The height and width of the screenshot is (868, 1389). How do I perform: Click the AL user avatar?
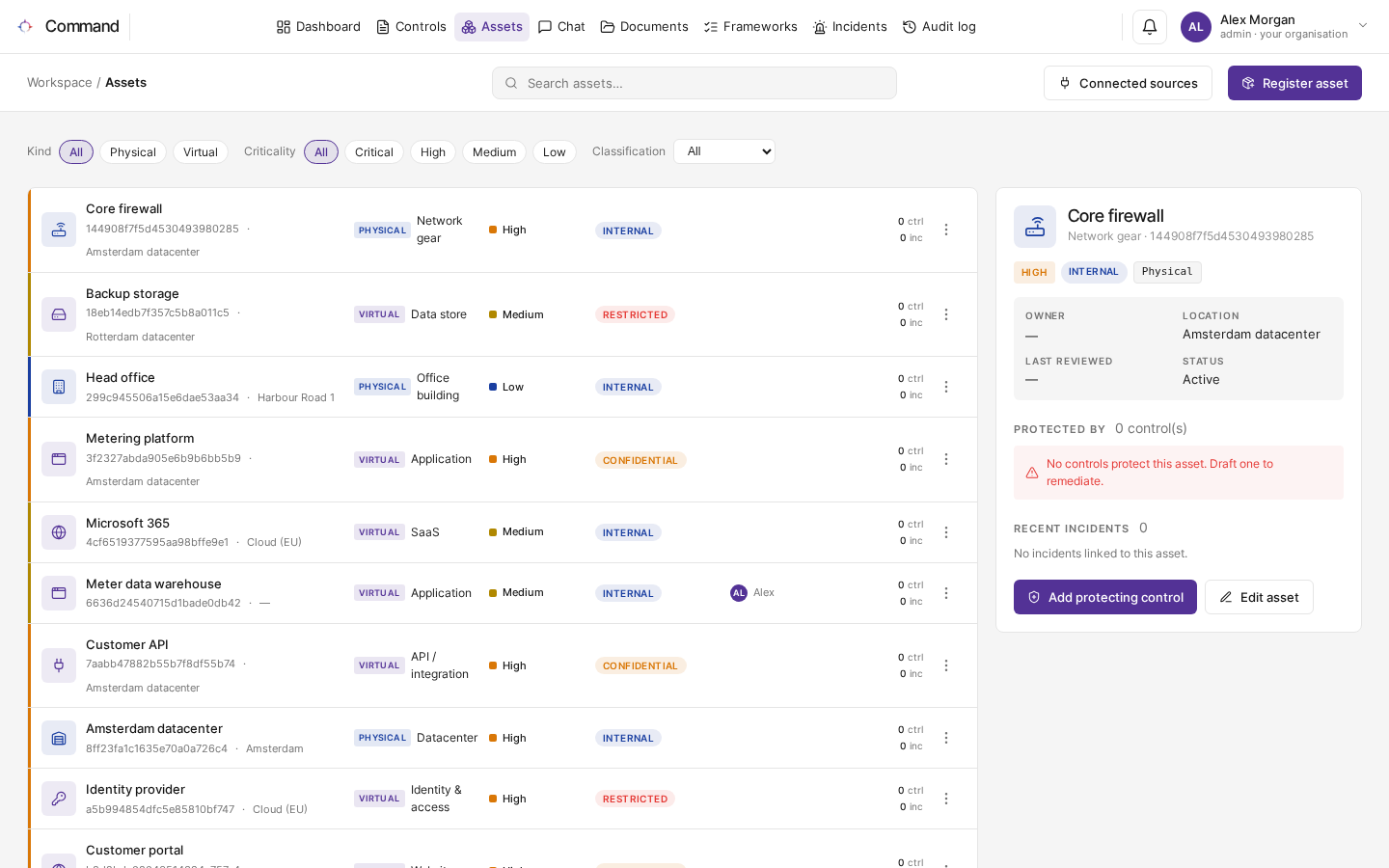click(1196, 27)
